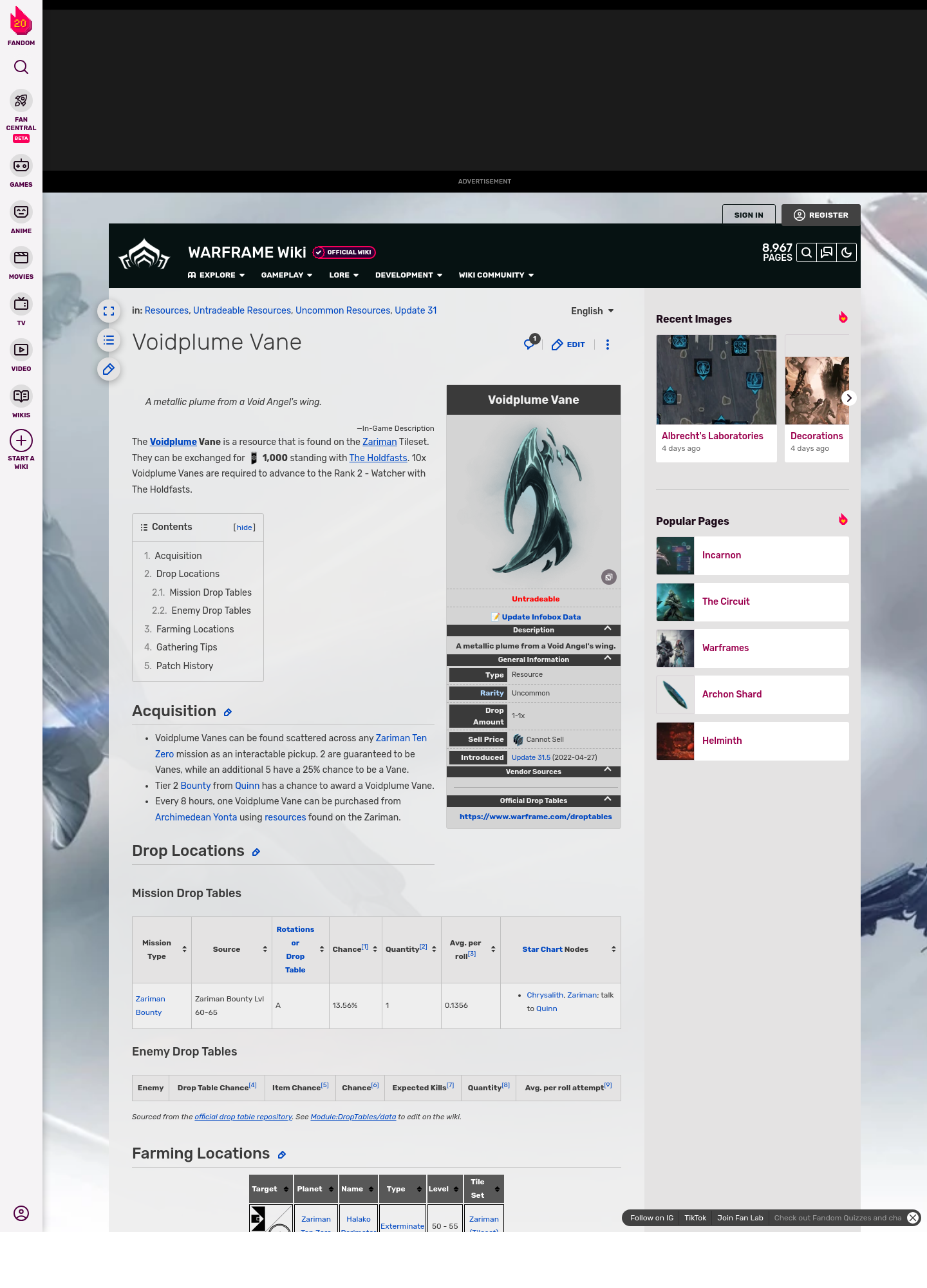The height and width of the screenshot is (1288, 927).
Task: Edit the Drop Locations section pencil
Action: pyautogui.click(x=256, y=852)
